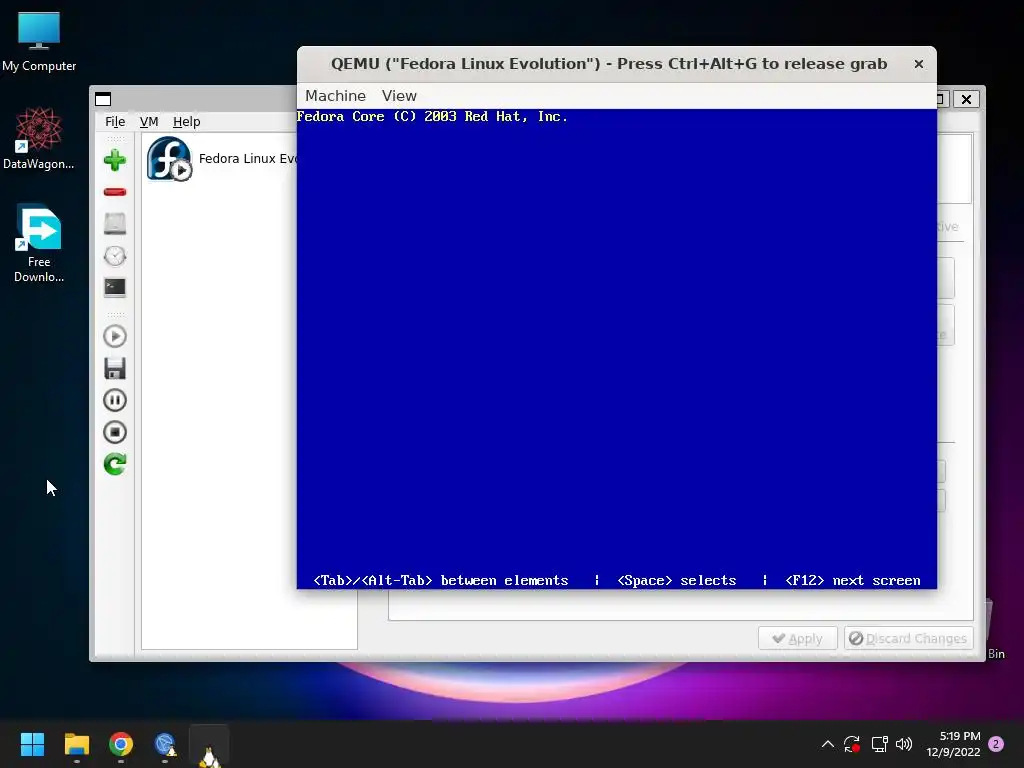
Task: Pause the VM with the pause button
Action: [115, 400]
